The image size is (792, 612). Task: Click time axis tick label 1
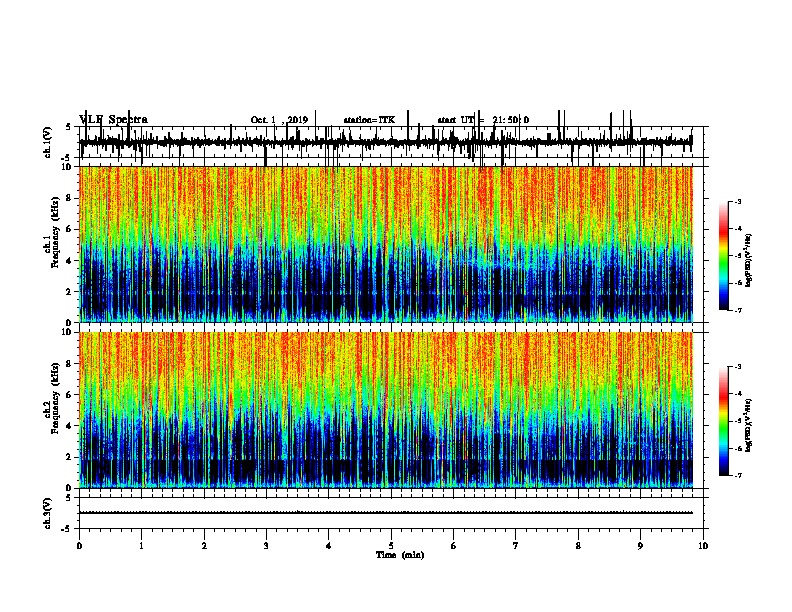coord(141,546)
